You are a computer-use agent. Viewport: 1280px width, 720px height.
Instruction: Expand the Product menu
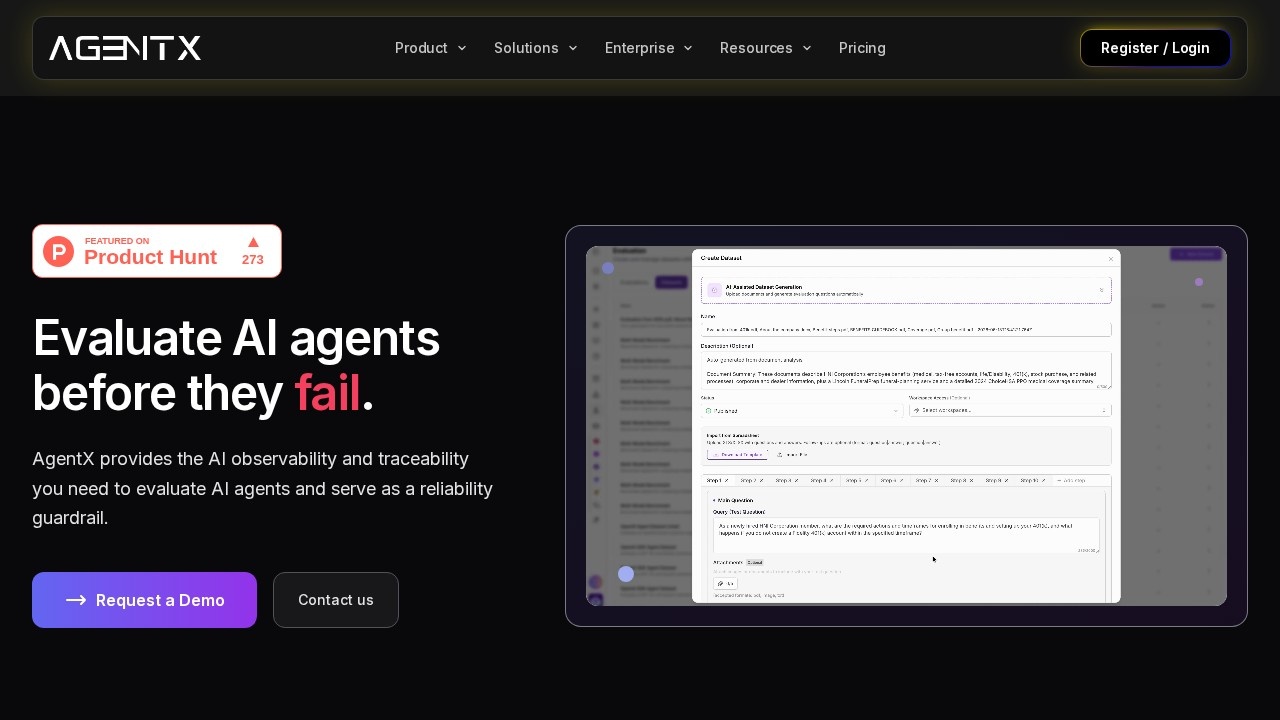pyautogui.click(x=431, y=48)
